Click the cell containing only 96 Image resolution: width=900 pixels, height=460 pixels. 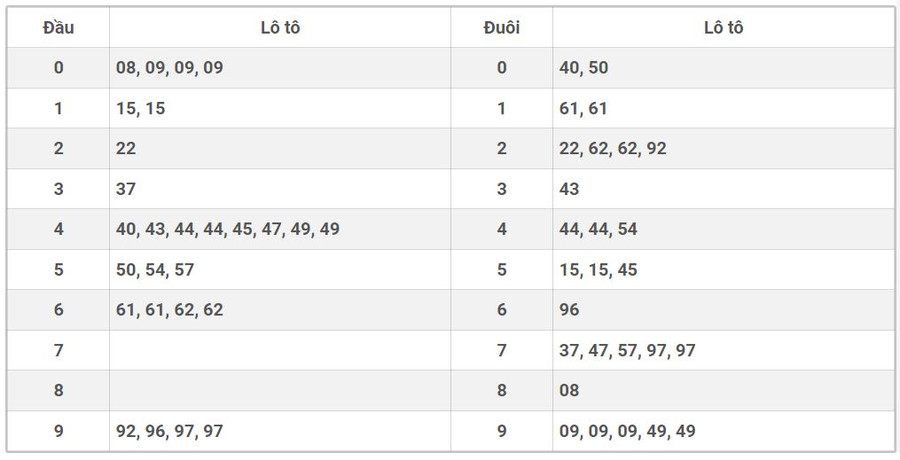coord(570,310)
